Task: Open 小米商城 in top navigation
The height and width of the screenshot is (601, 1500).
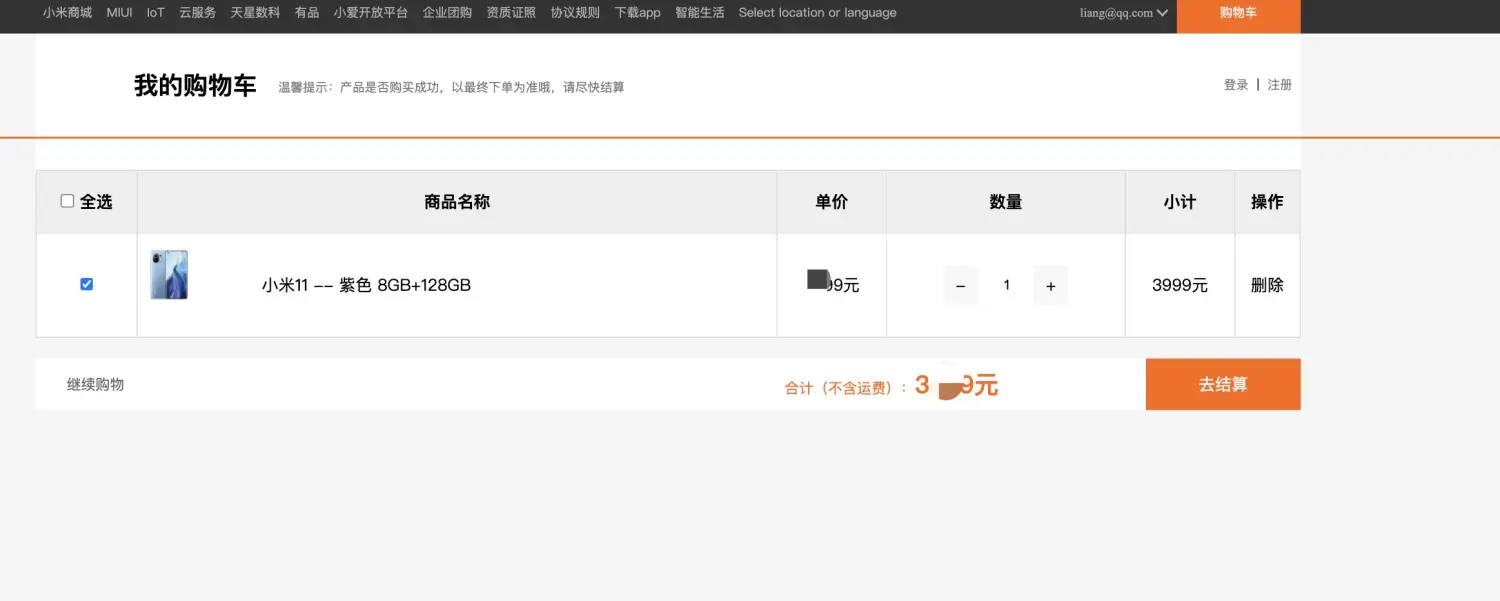Action: point(67,13)
